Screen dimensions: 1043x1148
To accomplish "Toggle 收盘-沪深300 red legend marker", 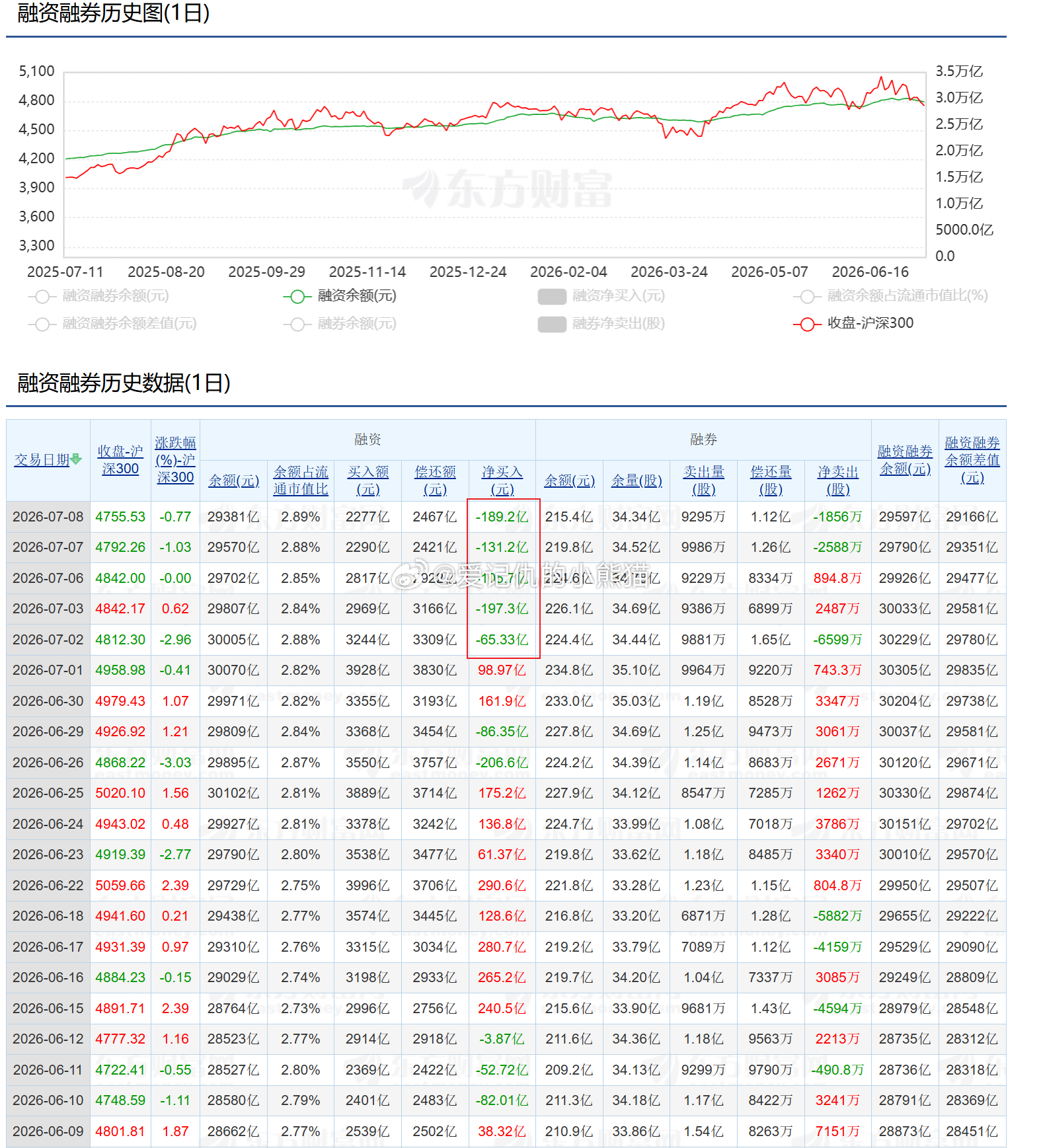I will pos(807,324).
